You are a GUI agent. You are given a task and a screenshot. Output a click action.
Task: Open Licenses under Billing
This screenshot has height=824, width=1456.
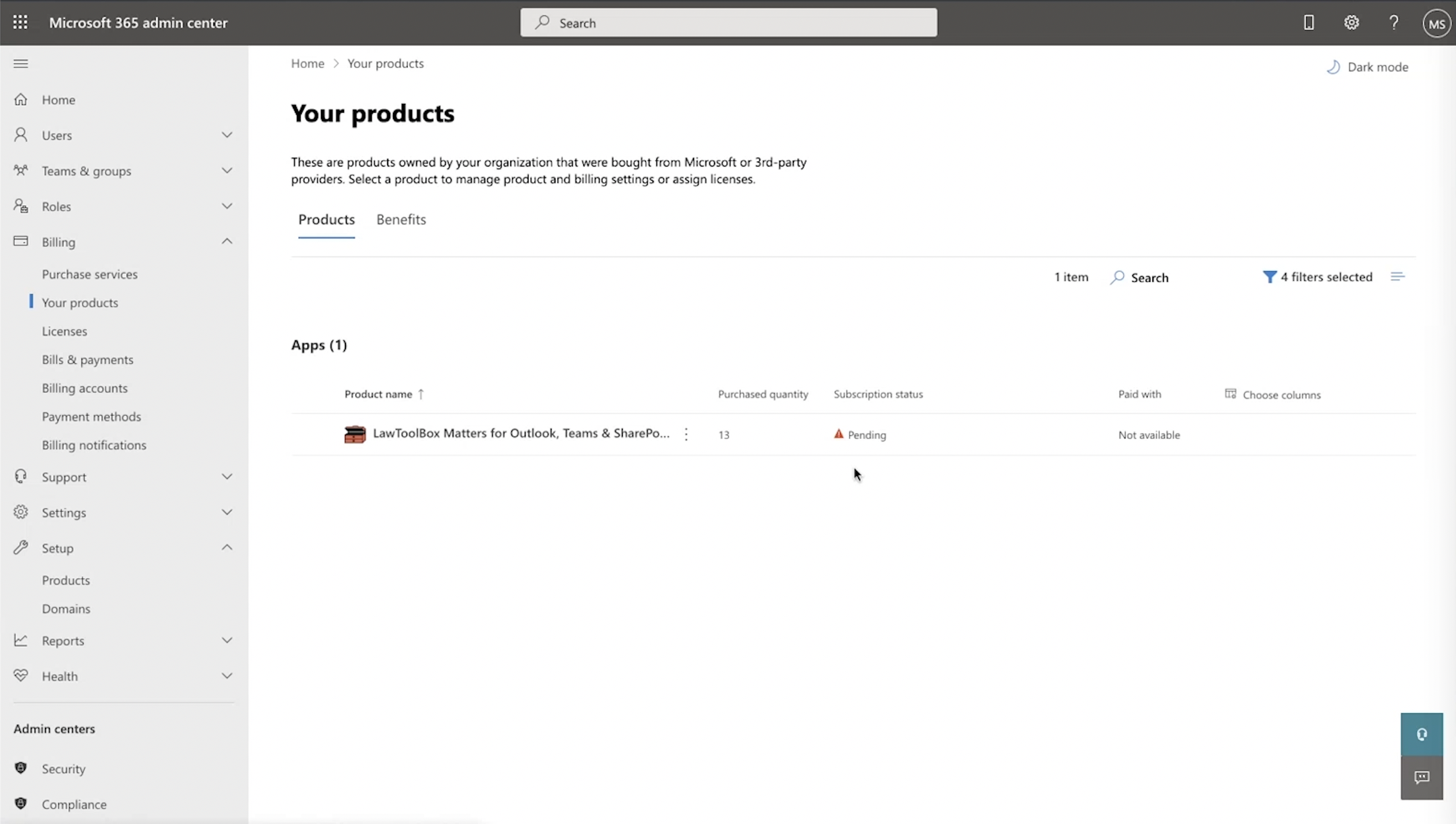64,331
